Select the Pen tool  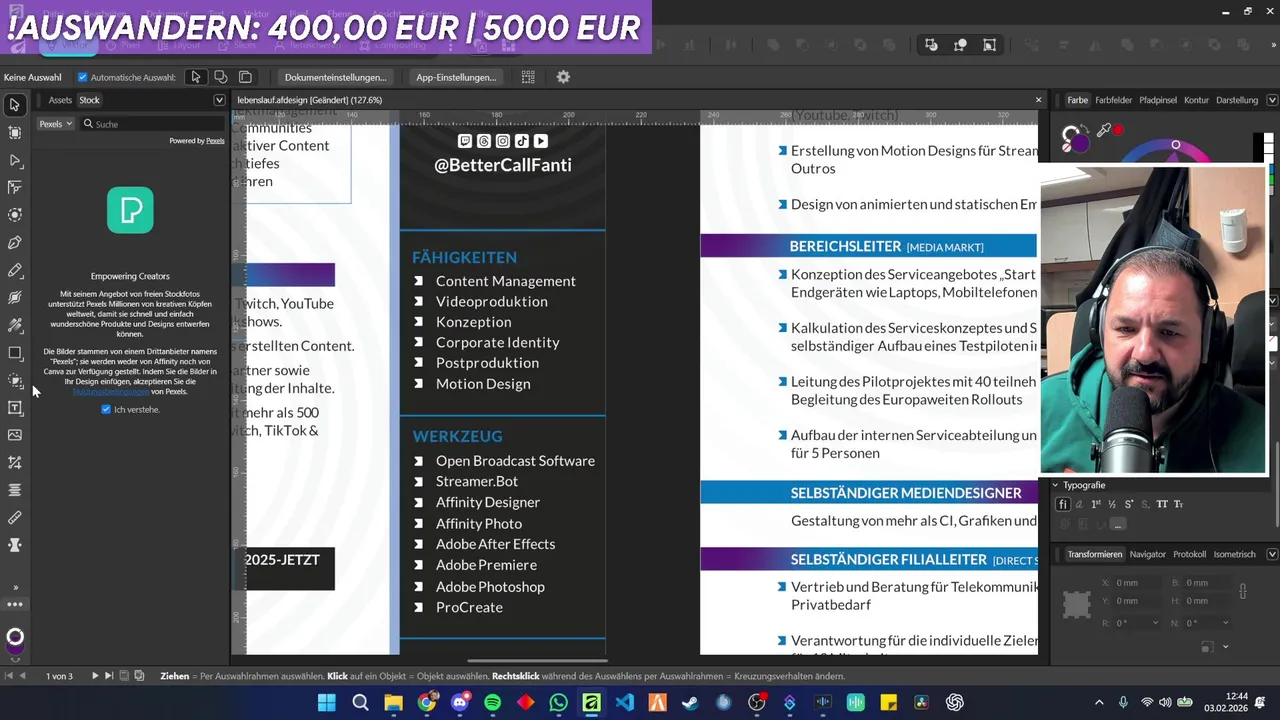(15, 242)
